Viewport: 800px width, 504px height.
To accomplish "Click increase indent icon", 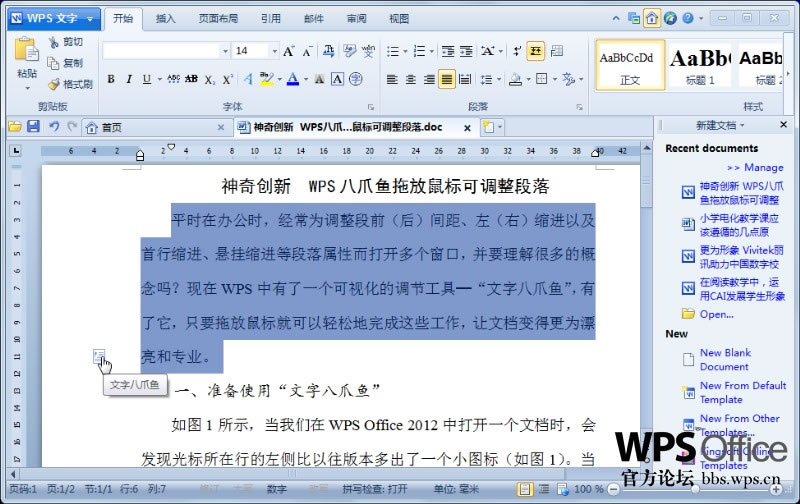I will point(466,51).
